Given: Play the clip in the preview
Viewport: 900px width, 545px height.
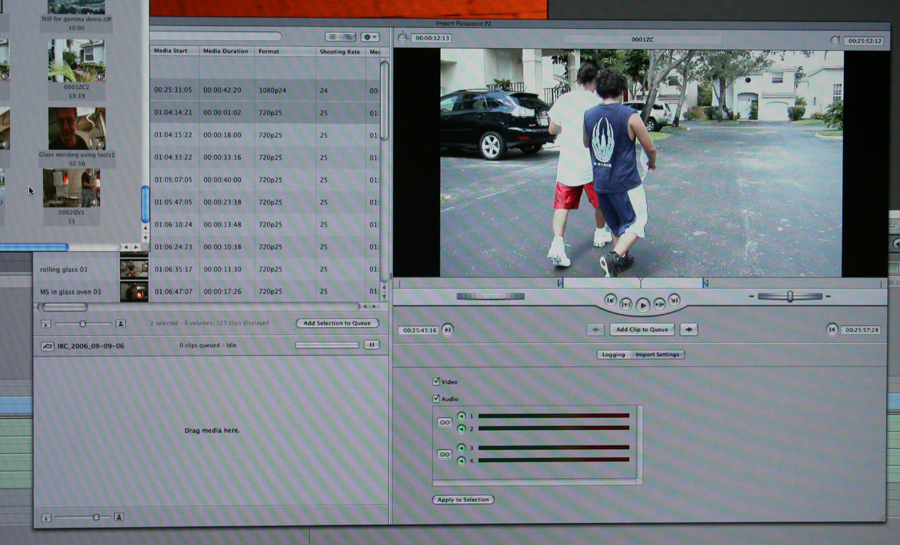Looking at the screenshot, I should coord(642,305).
